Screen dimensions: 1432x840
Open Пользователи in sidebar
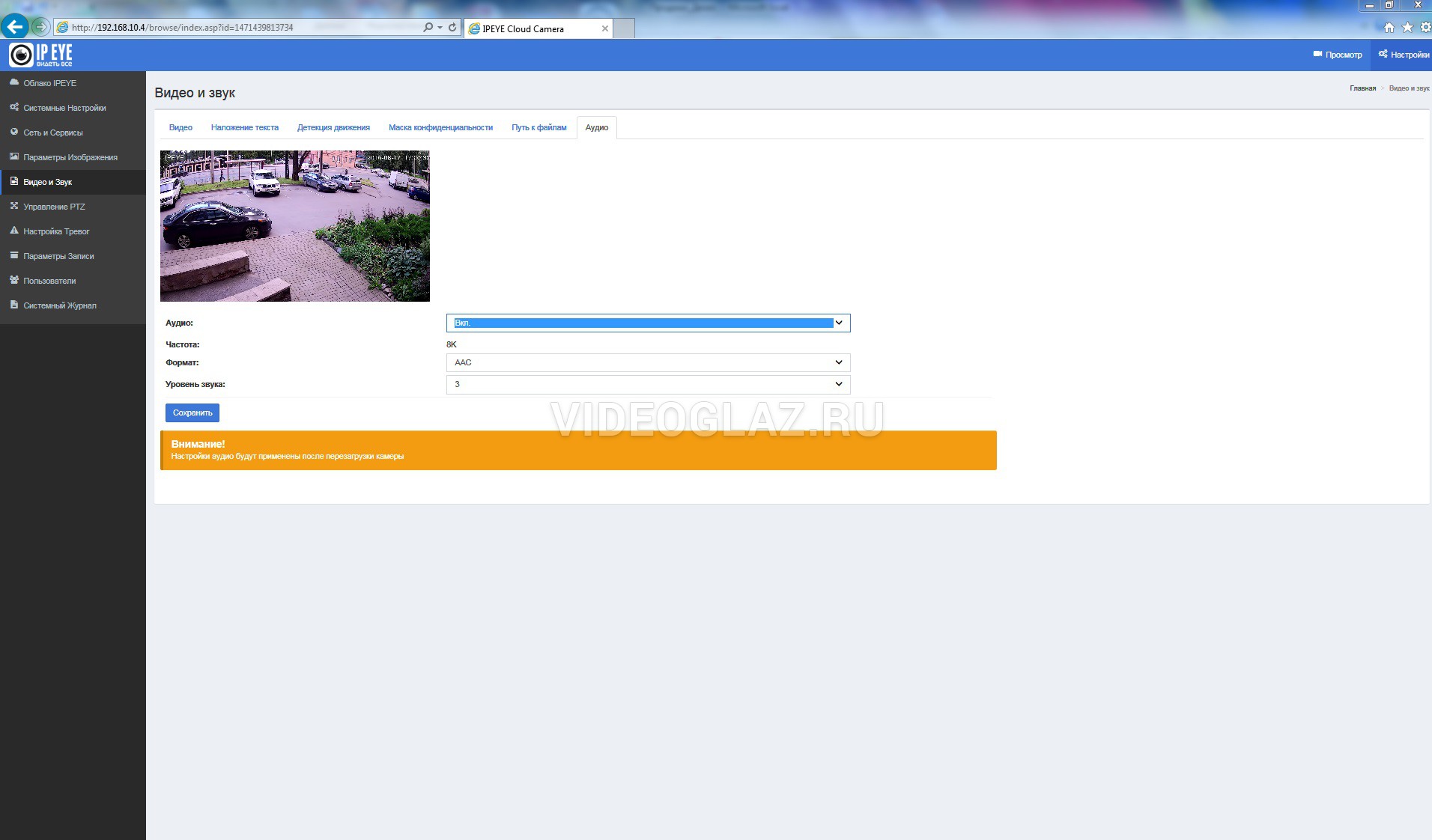(x=73, y=281)
